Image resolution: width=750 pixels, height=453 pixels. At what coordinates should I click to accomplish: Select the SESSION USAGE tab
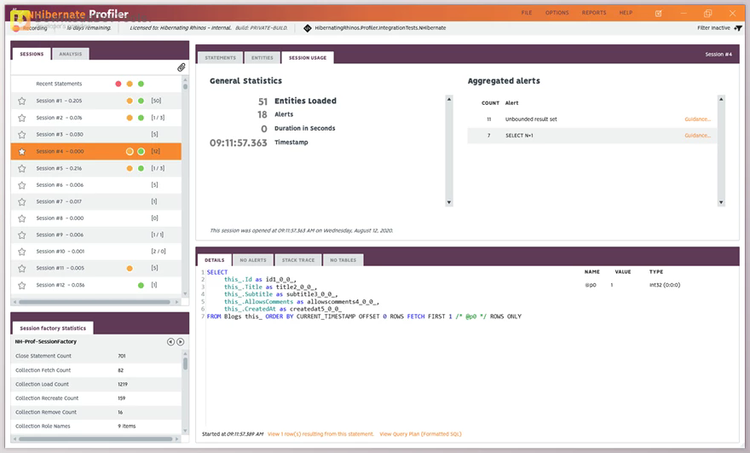(x=308, y=58)
